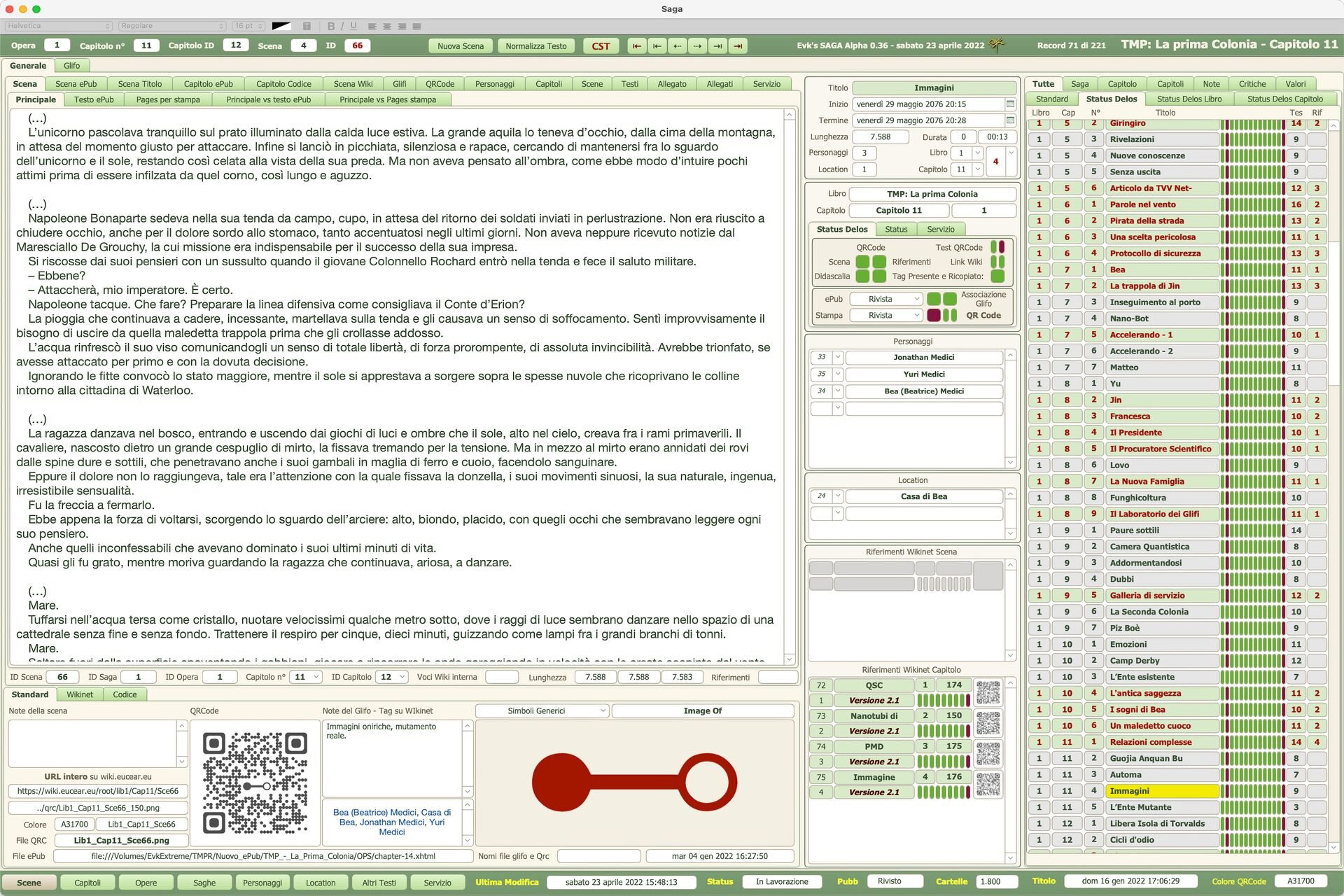Go to next record dashed right arrow

pos(697,46)
